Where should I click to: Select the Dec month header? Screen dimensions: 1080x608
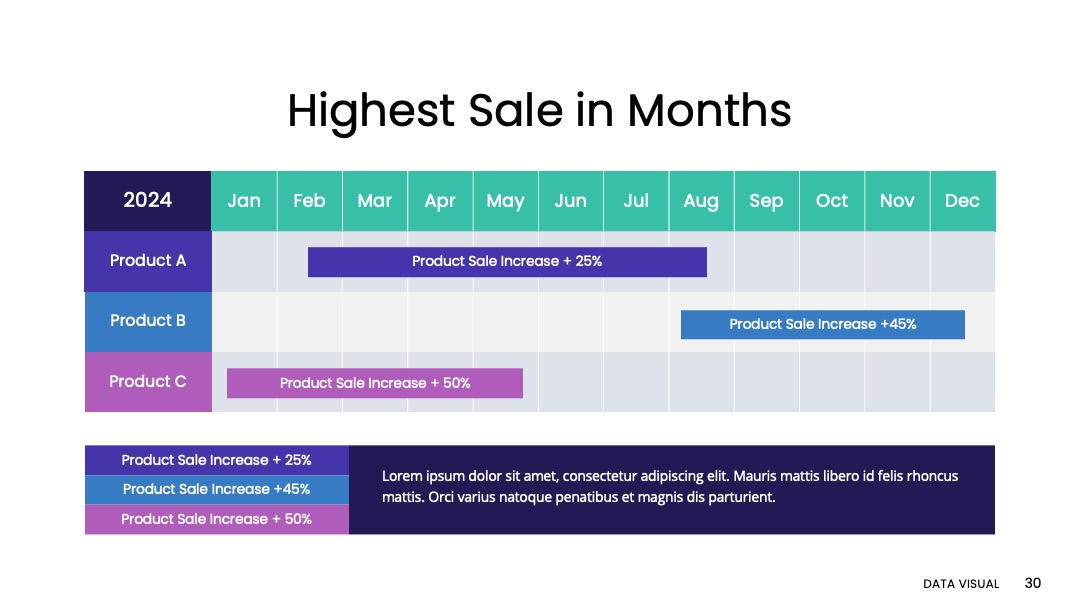[962, 200]
